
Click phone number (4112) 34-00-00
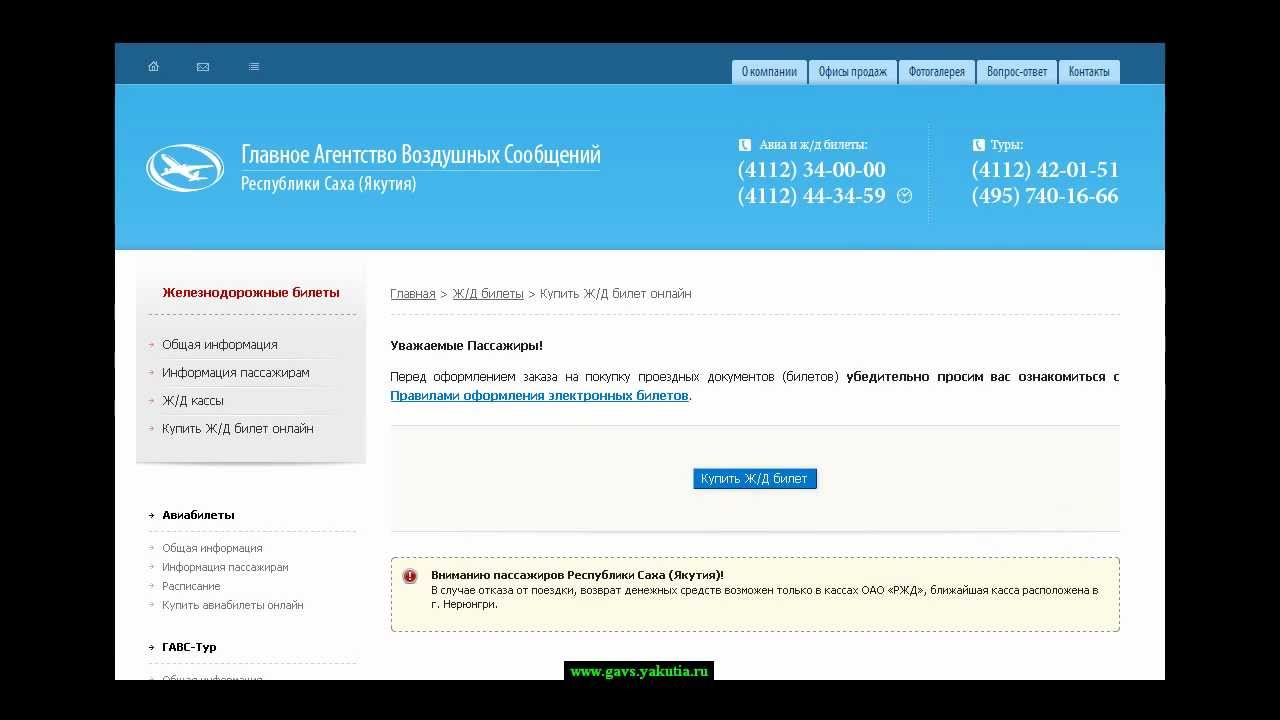[x=811, y=170]
